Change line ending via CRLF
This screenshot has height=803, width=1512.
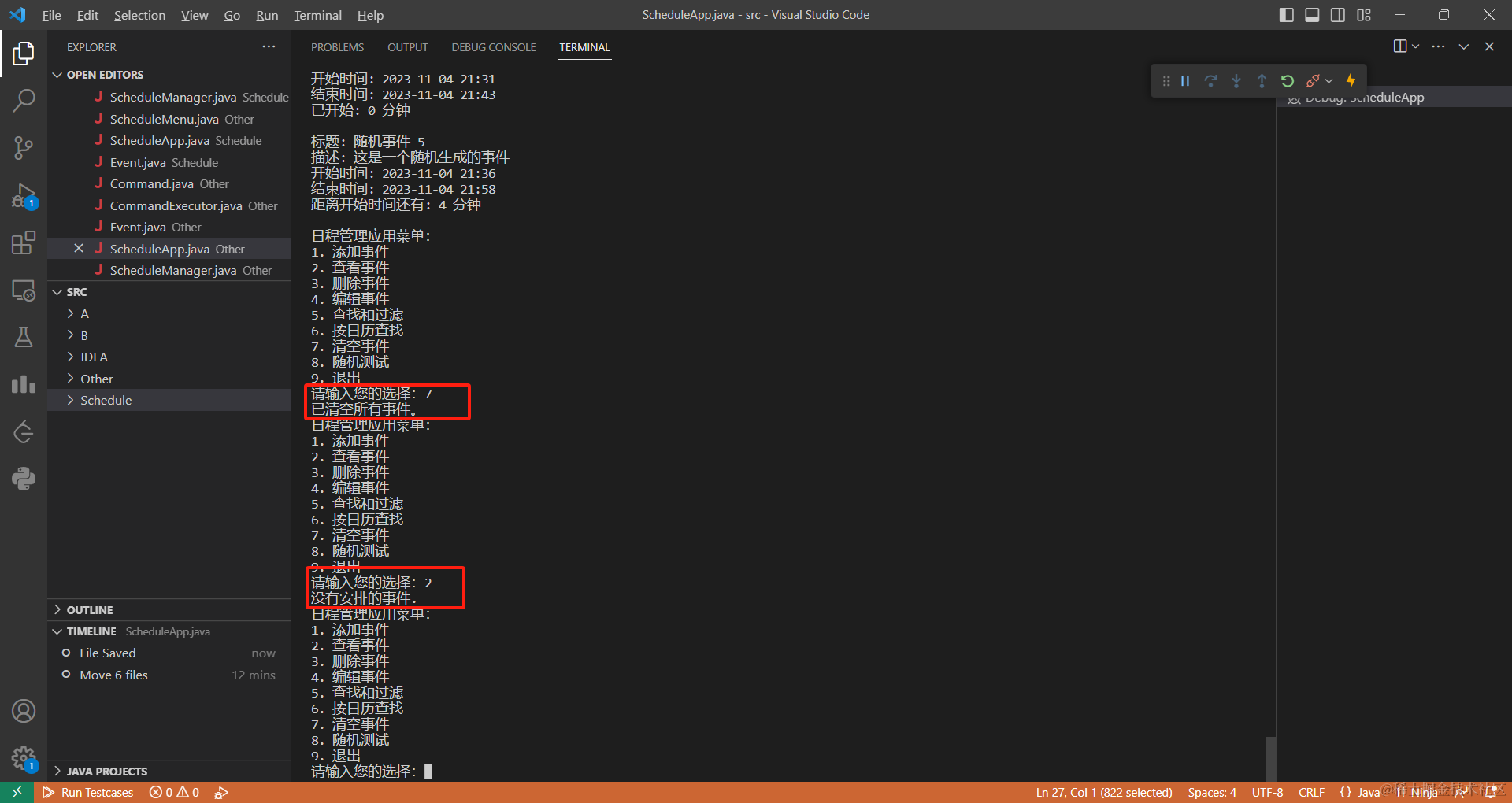[1312, 793]
